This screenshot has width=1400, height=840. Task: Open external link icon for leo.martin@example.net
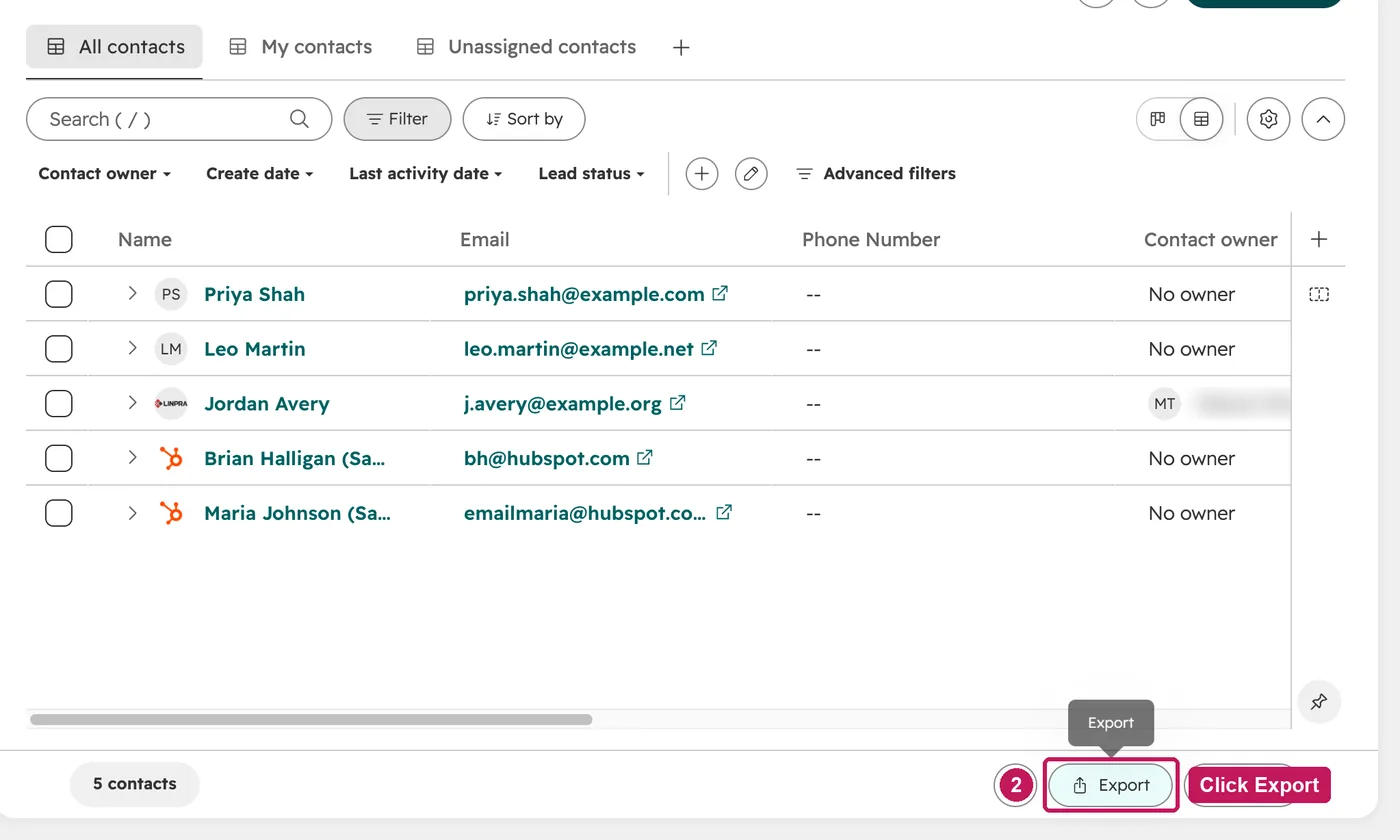709,349
